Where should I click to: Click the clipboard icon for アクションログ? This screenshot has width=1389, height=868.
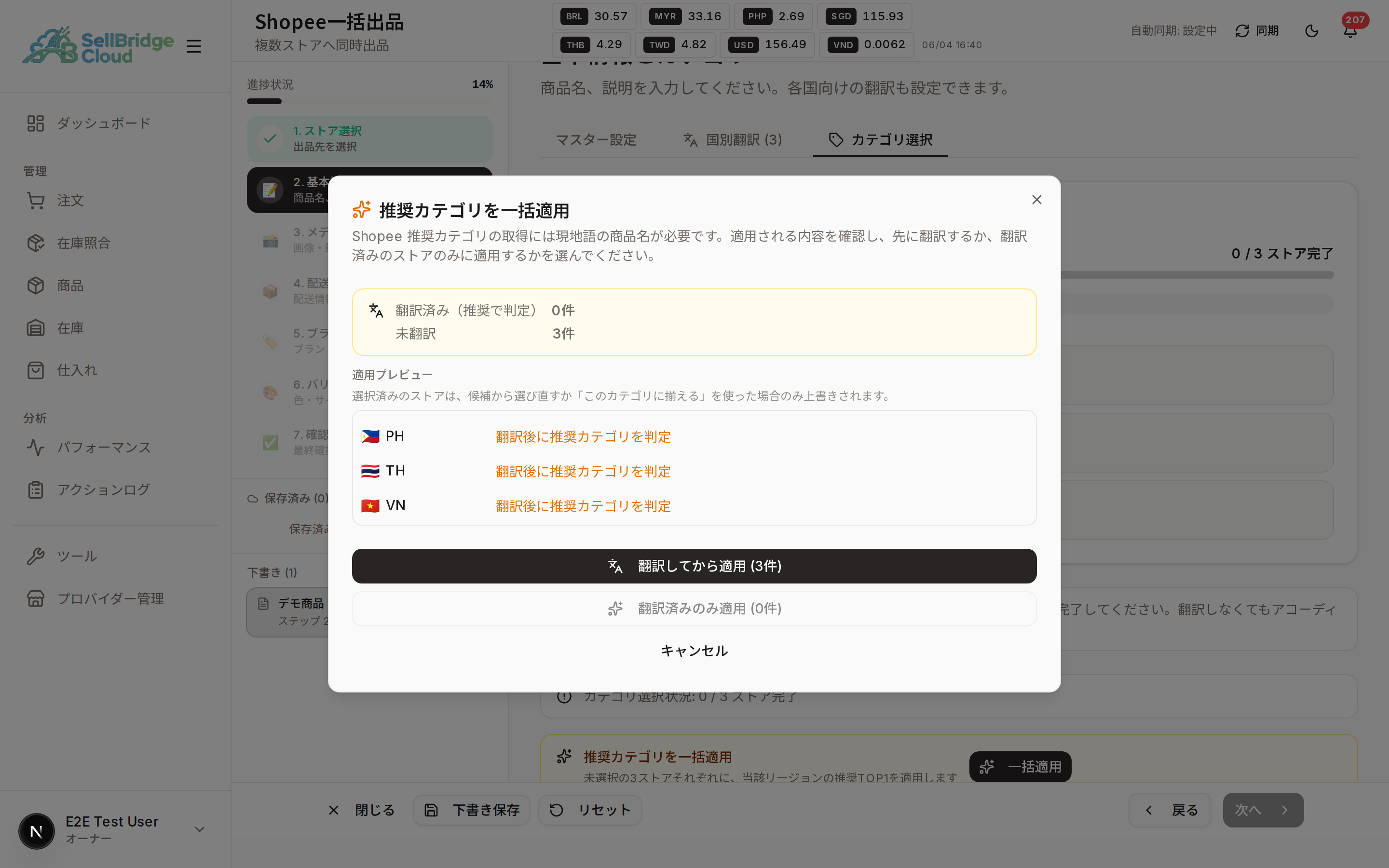click(x=36, y=489)
